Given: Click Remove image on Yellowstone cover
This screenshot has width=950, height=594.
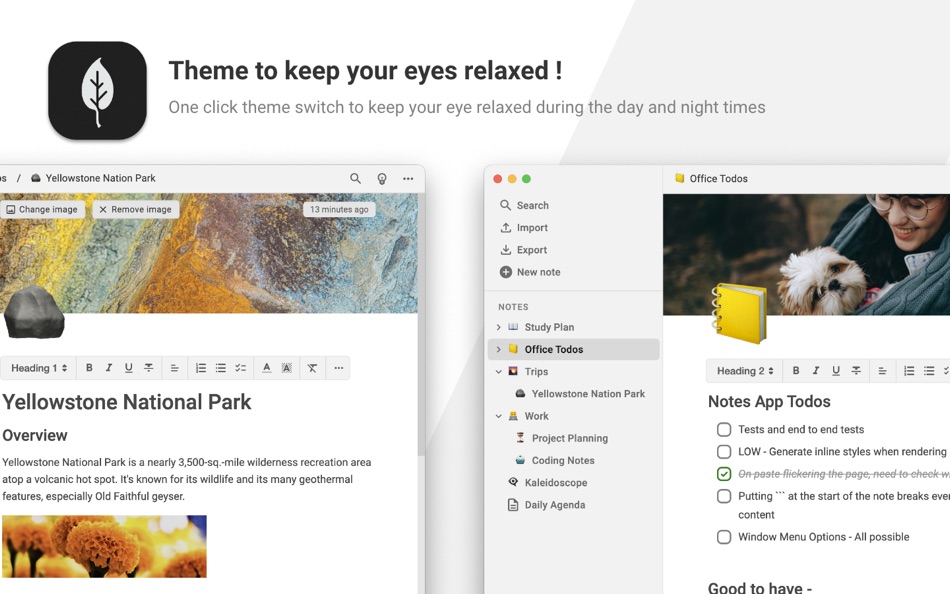Looking at the screenshot, I should coord(136,209).
